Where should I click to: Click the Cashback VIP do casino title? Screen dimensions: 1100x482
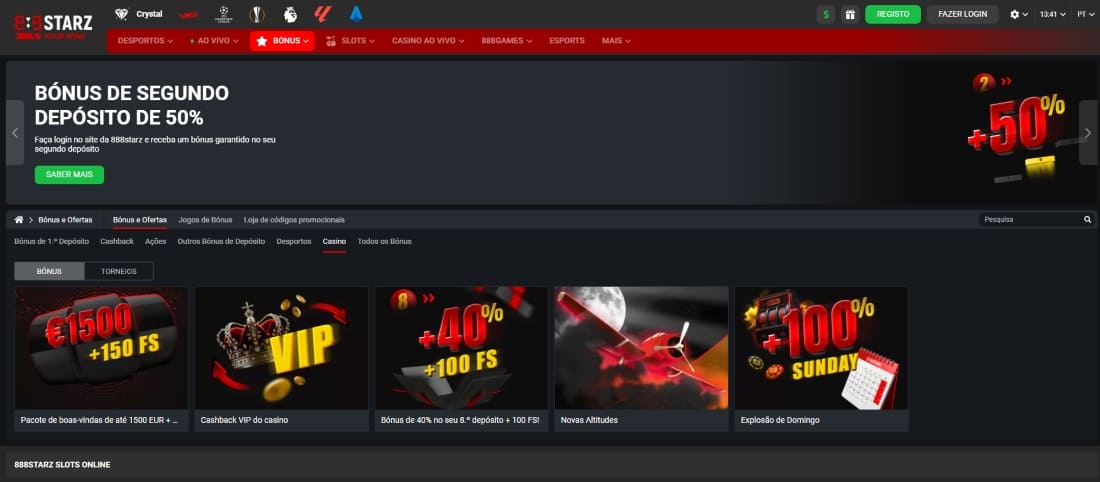244,420
